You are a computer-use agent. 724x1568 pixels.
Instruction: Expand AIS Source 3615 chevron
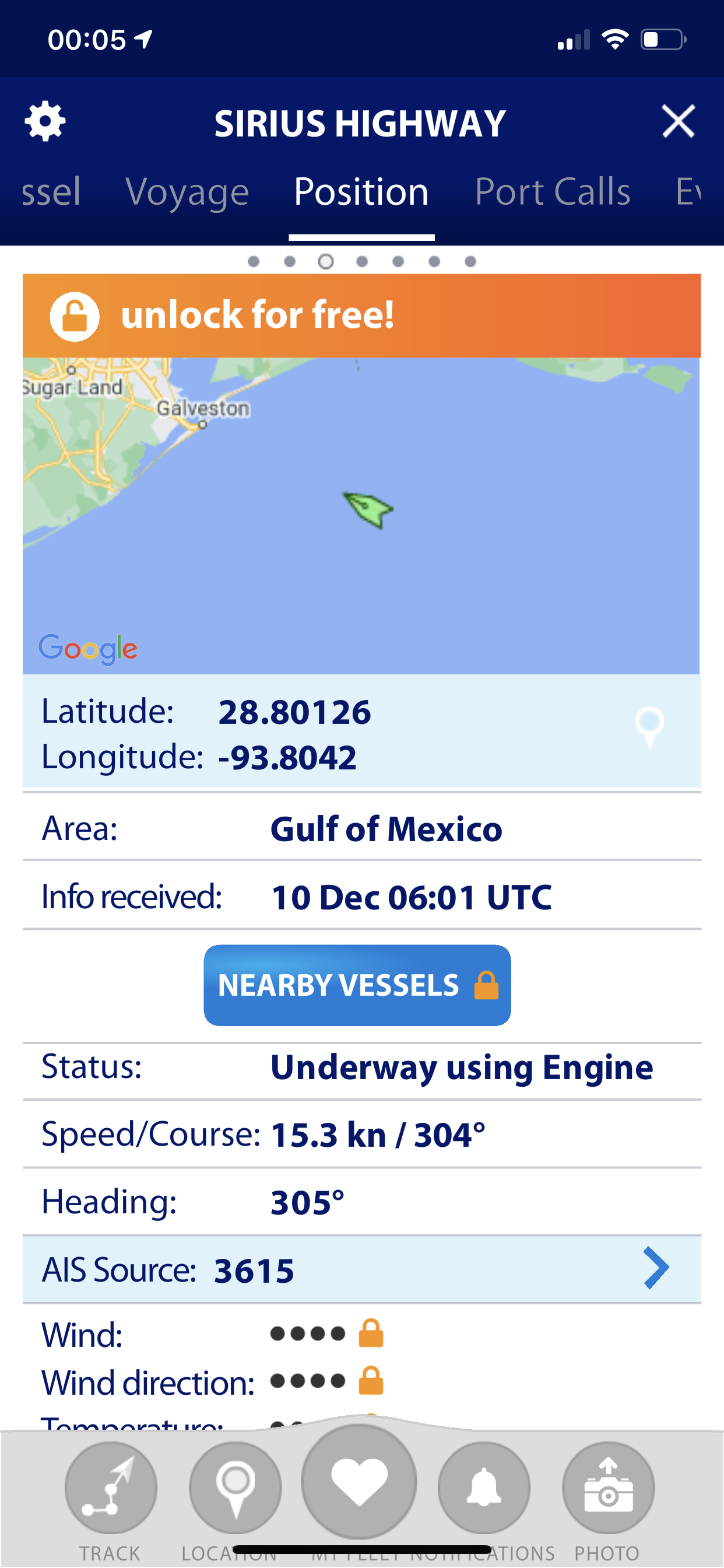[656, 1269]
